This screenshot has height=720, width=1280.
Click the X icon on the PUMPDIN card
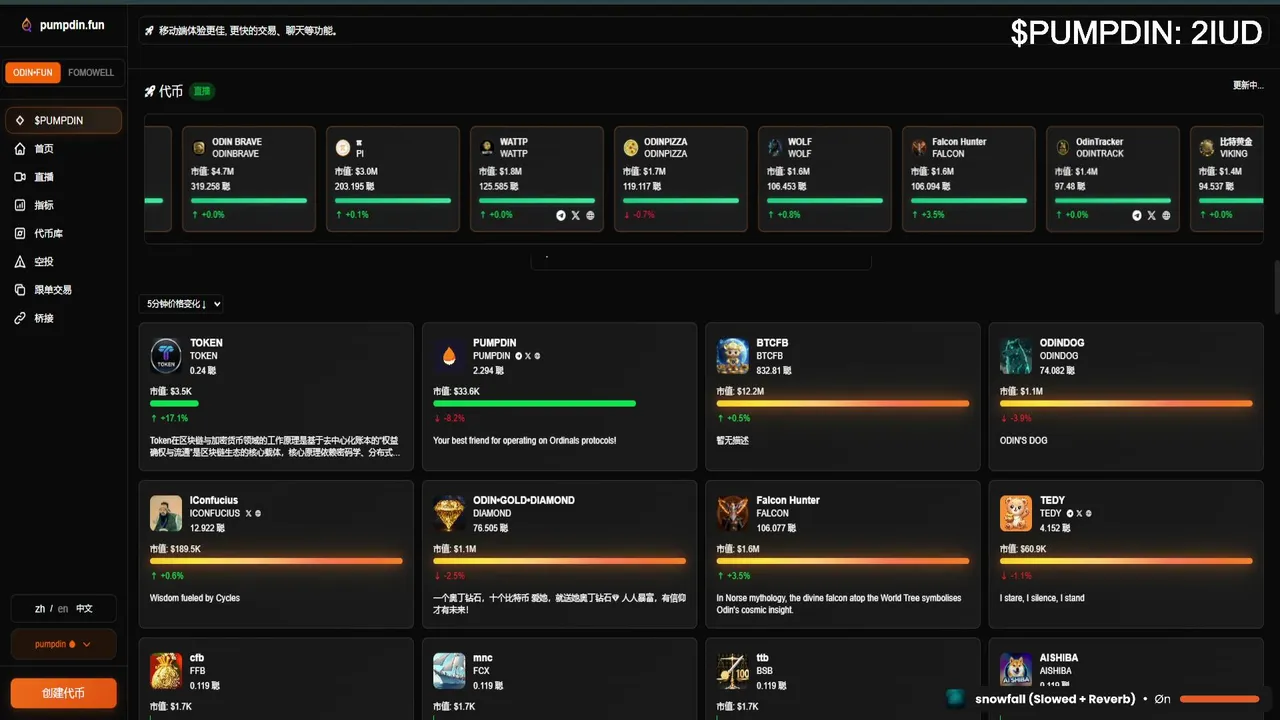click(x=527, y=356)
